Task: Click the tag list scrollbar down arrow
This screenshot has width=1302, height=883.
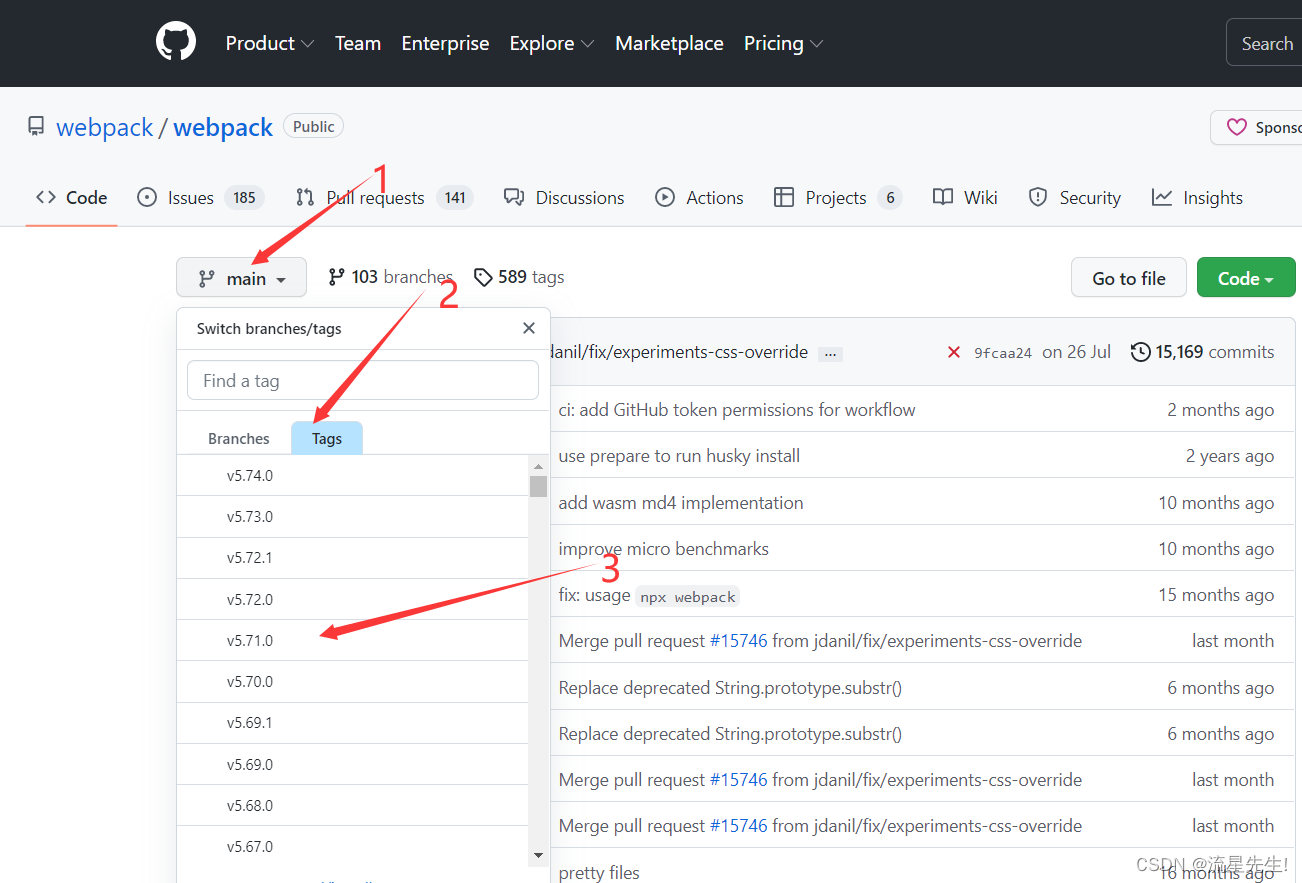Action: 538,855
